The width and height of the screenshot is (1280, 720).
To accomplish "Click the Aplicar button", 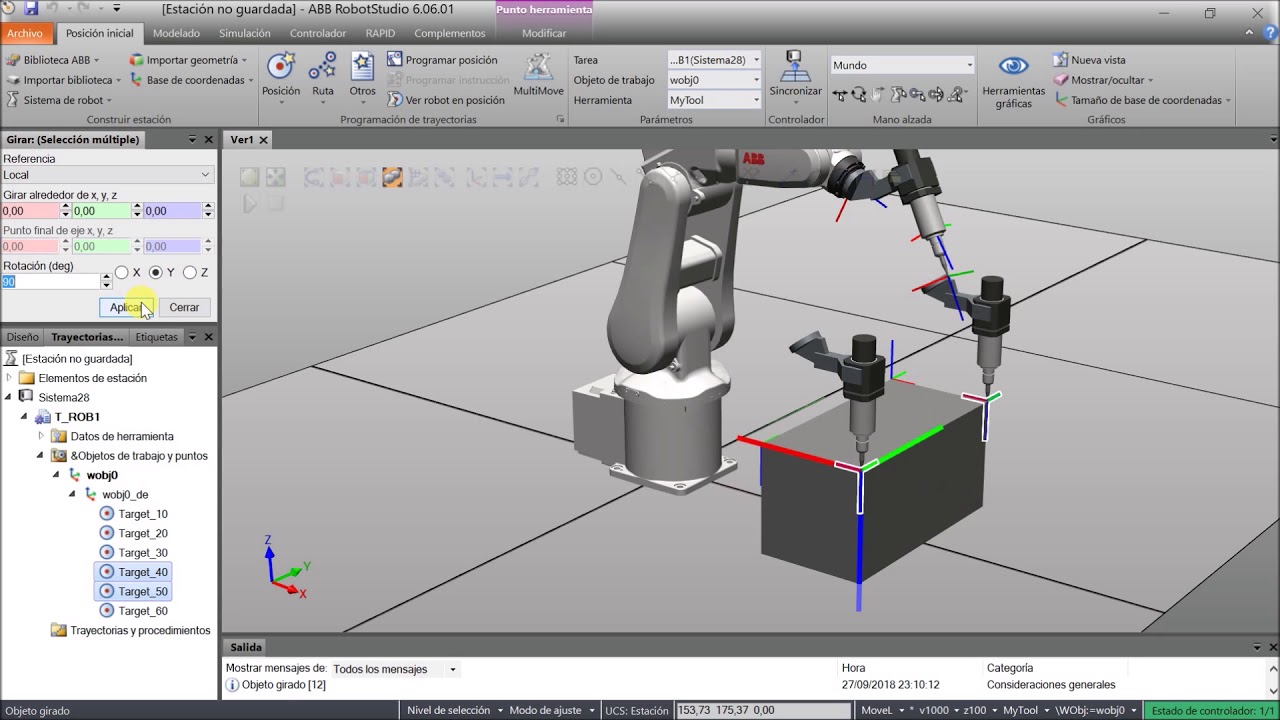I will pyautogui.click(x=127, y=307).
